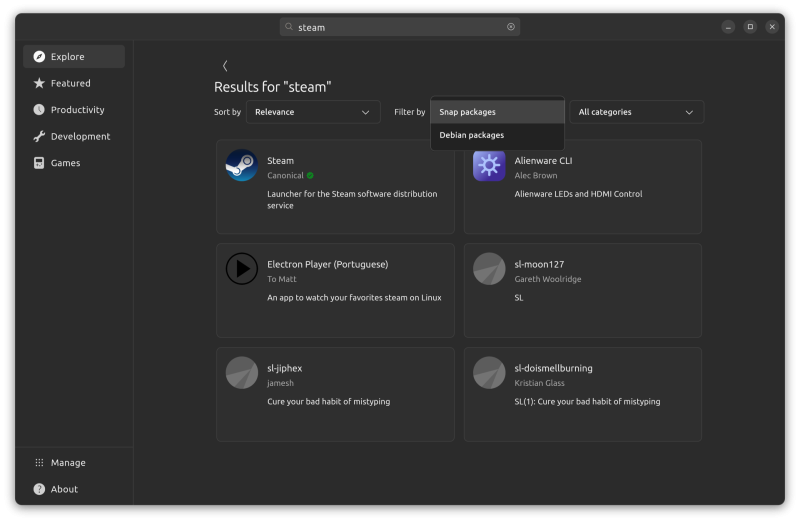Open the Development category

(74, 136)
